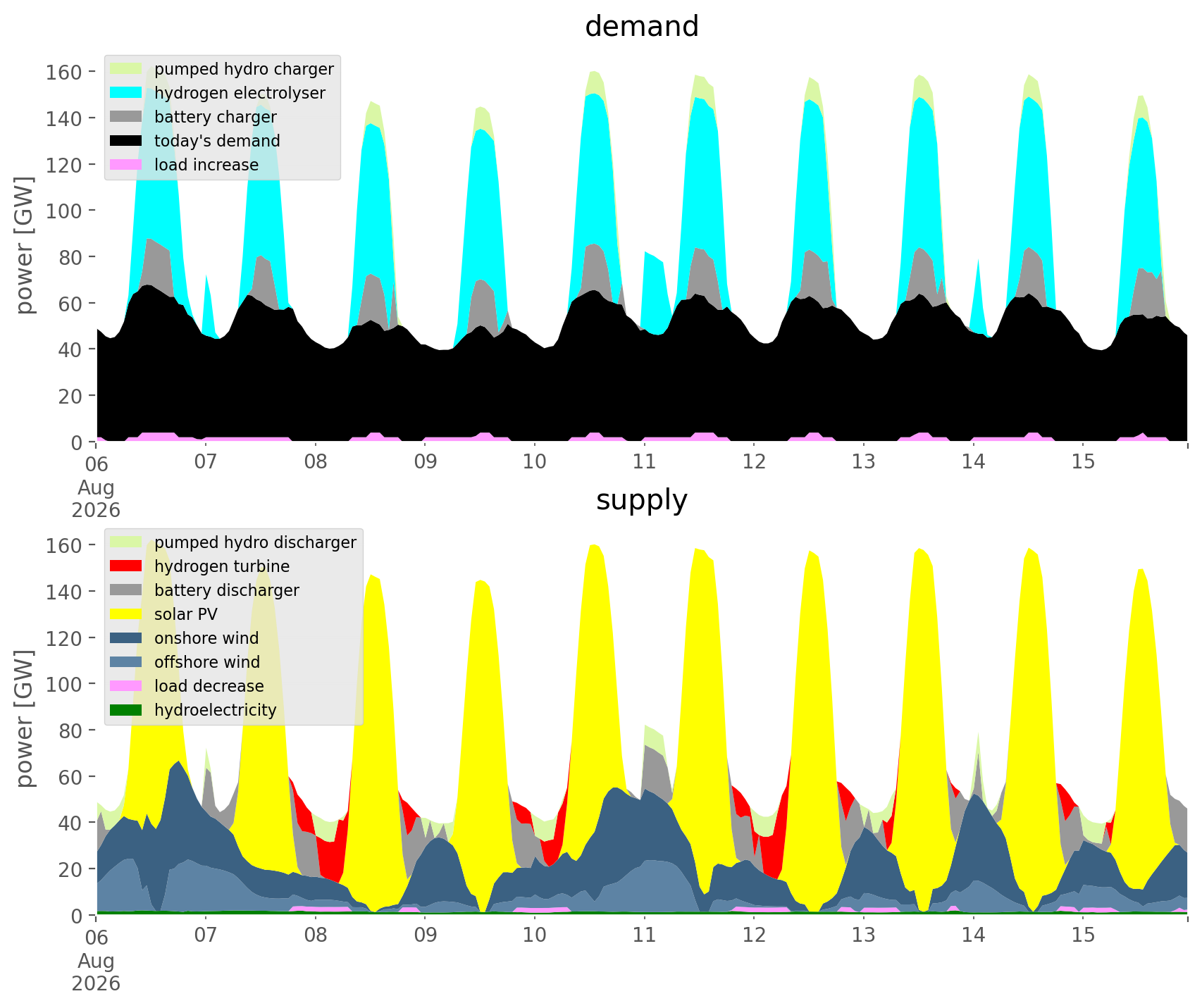
Task: Select the "battery discharger" legend label text
Action: tap(227, 590)
